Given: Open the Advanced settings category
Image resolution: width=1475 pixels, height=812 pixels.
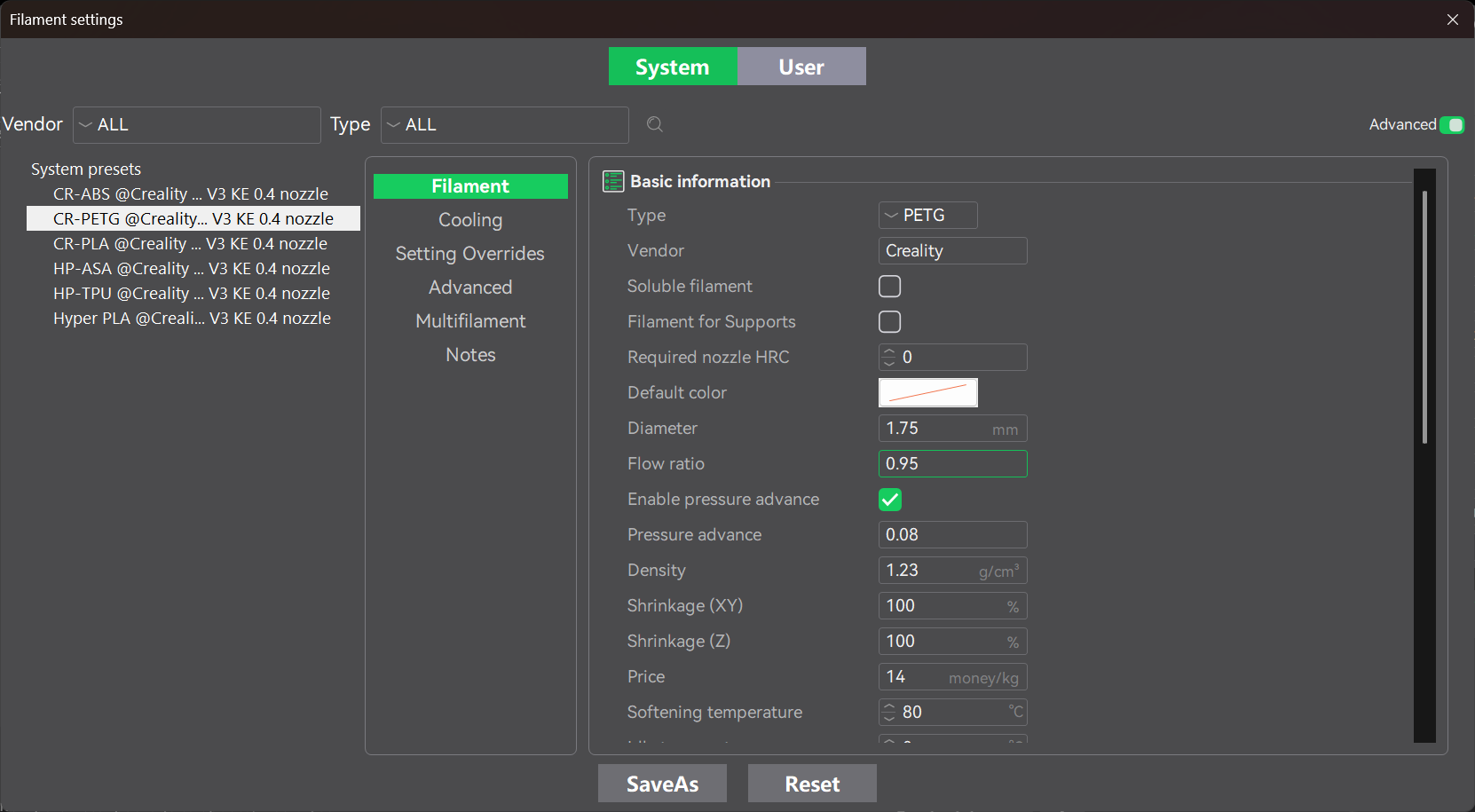Looking at the screenshot, I should pos(470,288).
